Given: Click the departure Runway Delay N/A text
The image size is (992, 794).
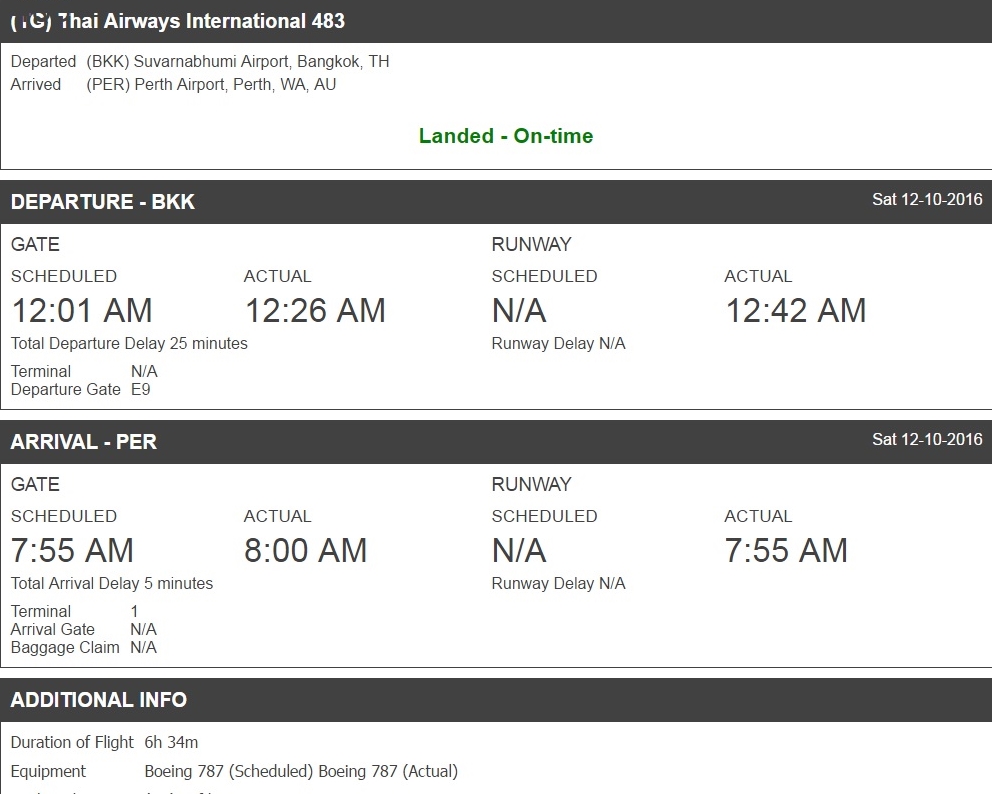Looking at the screenshot, I should (558, 343).
